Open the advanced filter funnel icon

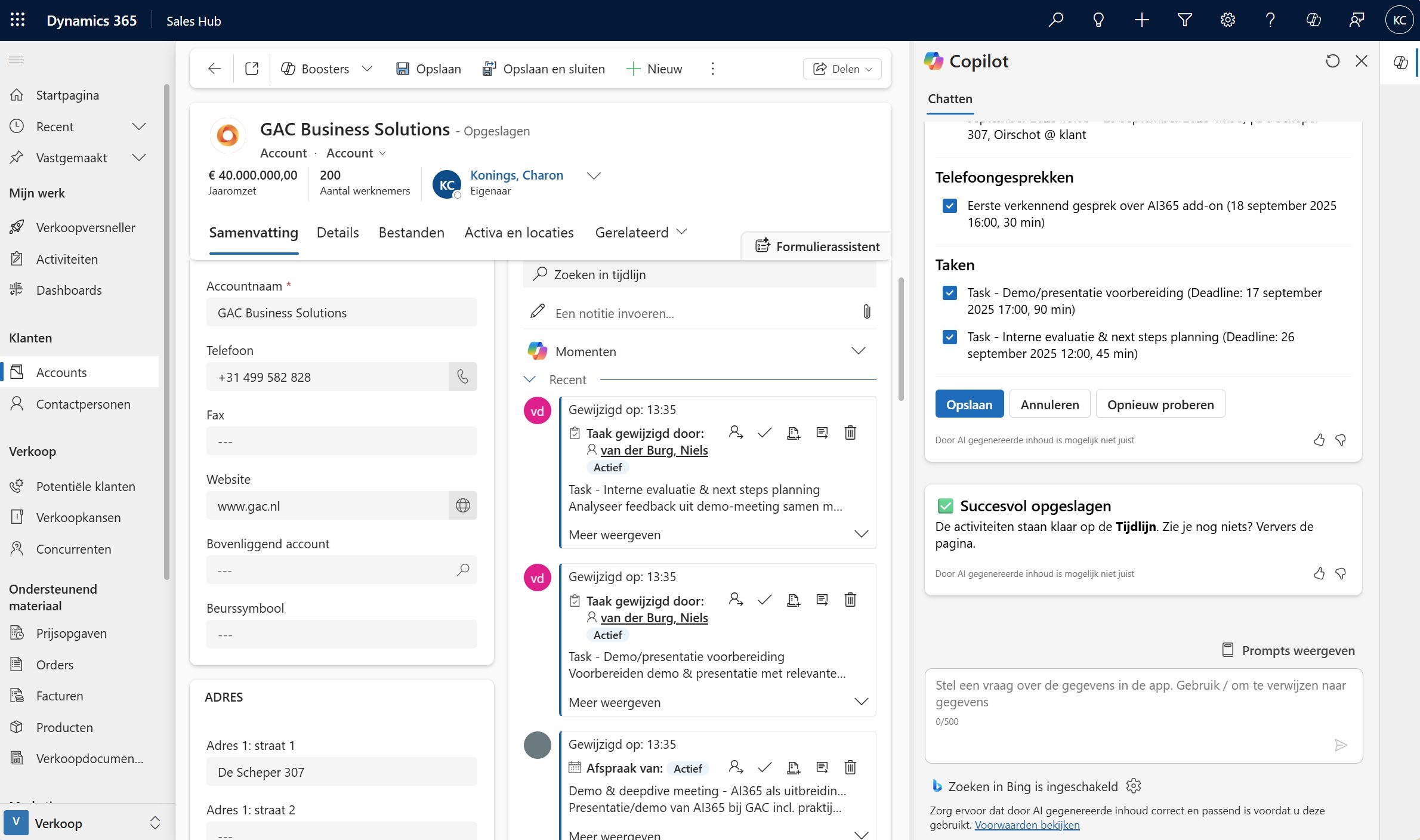pyautogui.click(x=1184, y=20)
